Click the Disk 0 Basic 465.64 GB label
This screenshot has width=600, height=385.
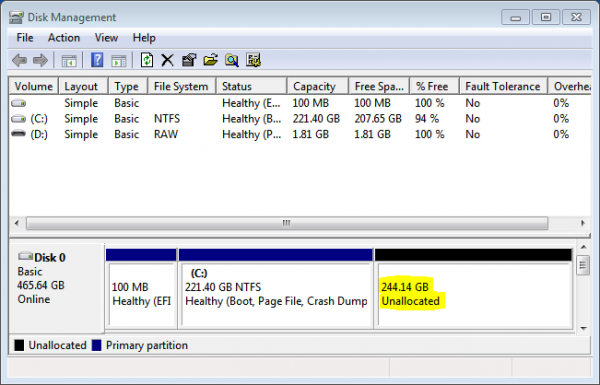click(x=56, y=288)
